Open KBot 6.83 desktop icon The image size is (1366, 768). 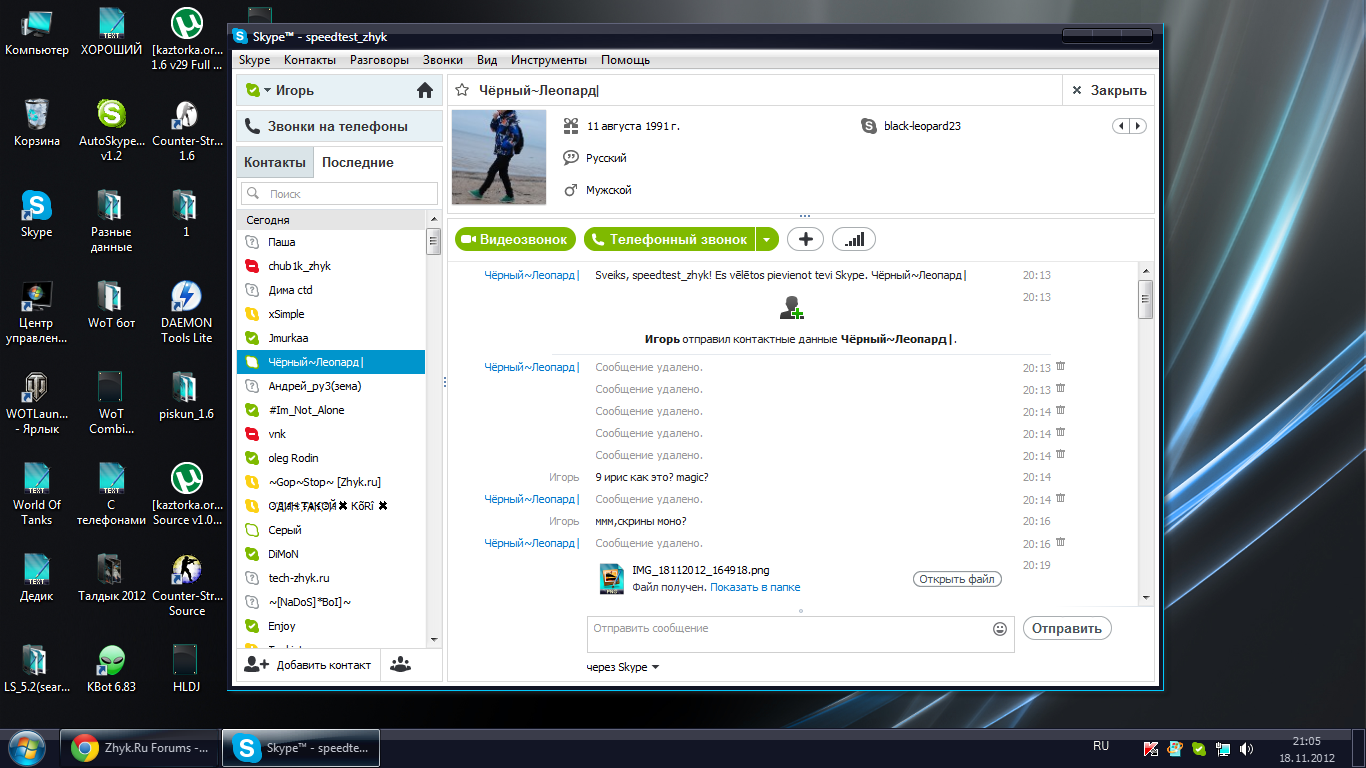point(112,668)
